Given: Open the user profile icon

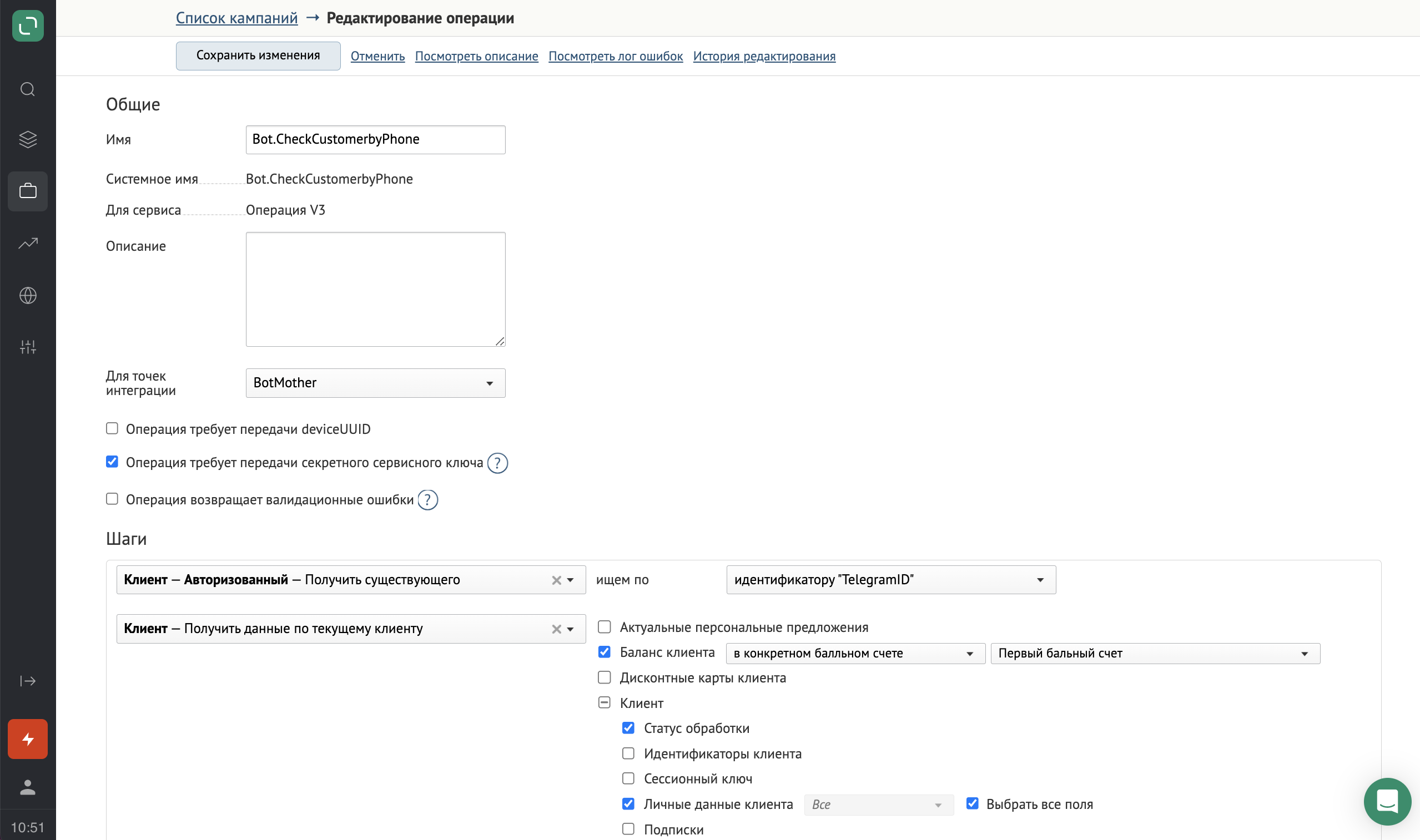Looking at the screenshot, I should pyautogui.click(x=28, y=787).
